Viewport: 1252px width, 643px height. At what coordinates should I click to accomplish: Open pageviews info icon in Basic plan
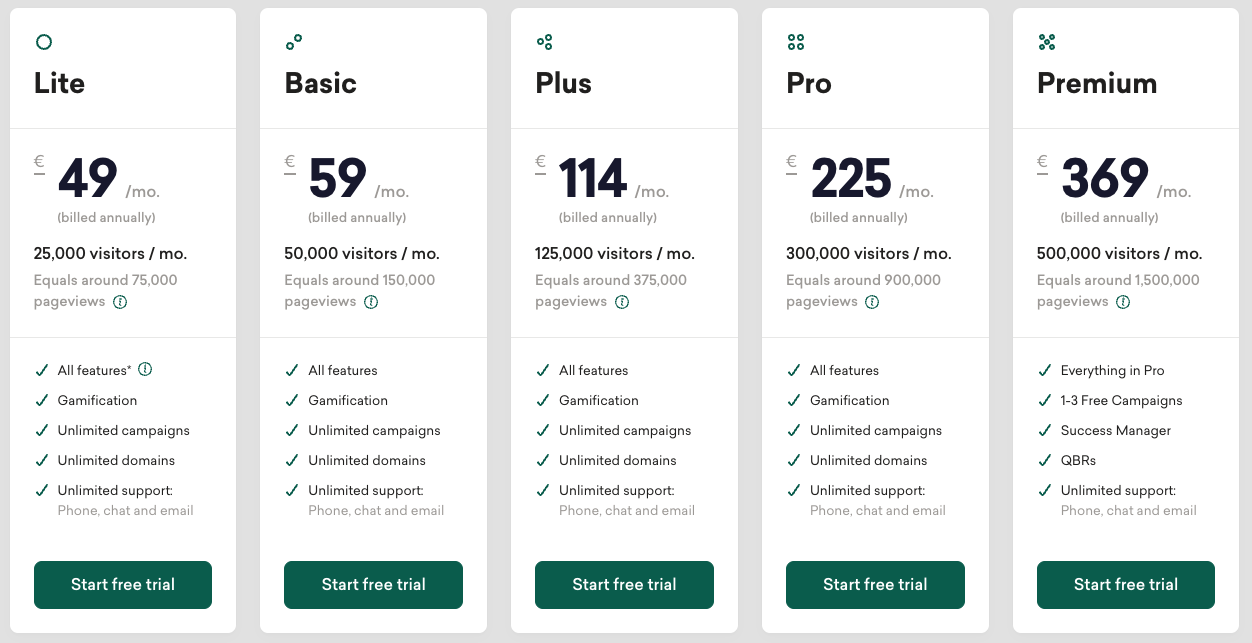(x=371, y=302)
